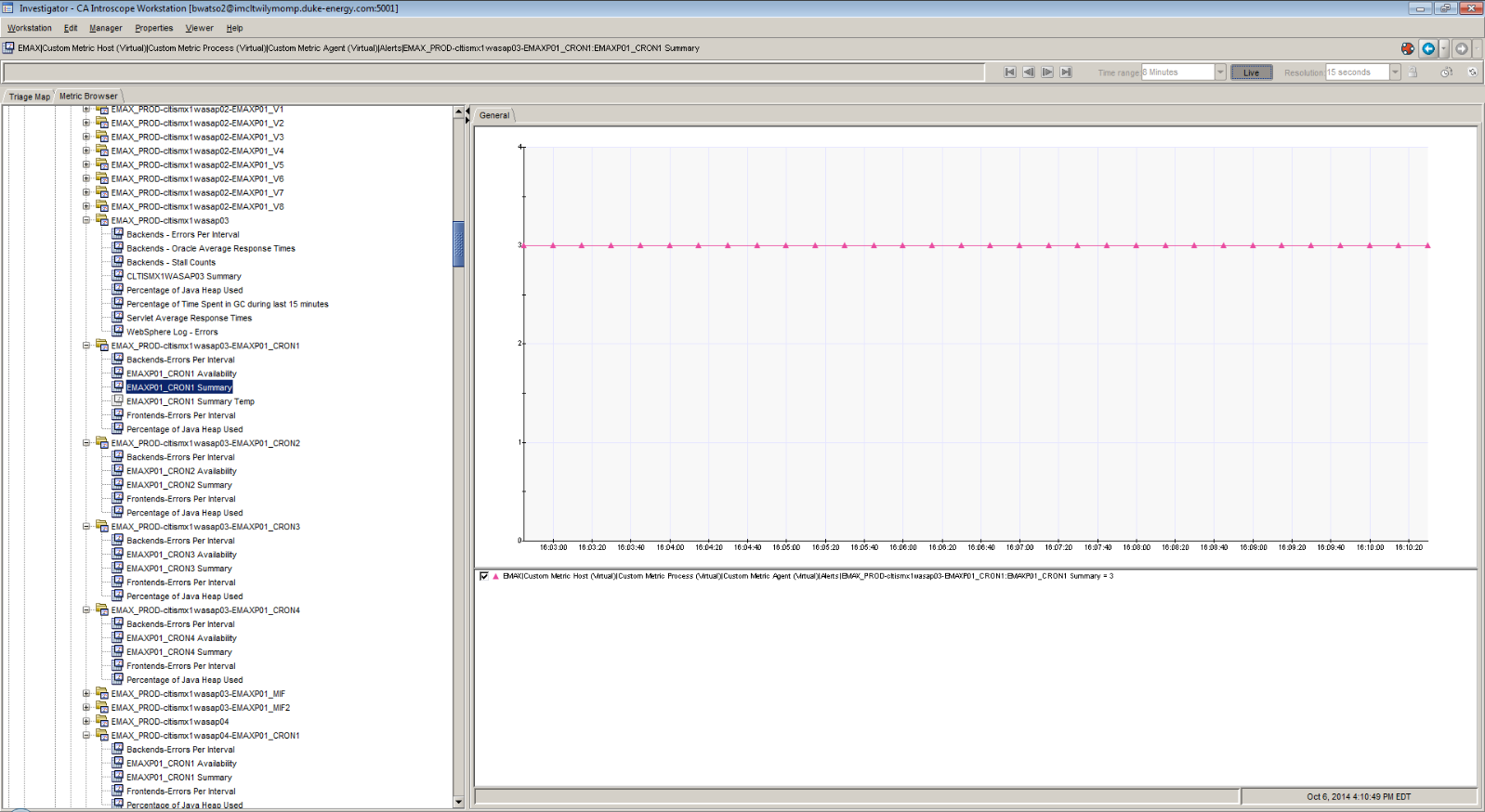
Task: Go back with the blue left arrow
Action: [1428, 48]
